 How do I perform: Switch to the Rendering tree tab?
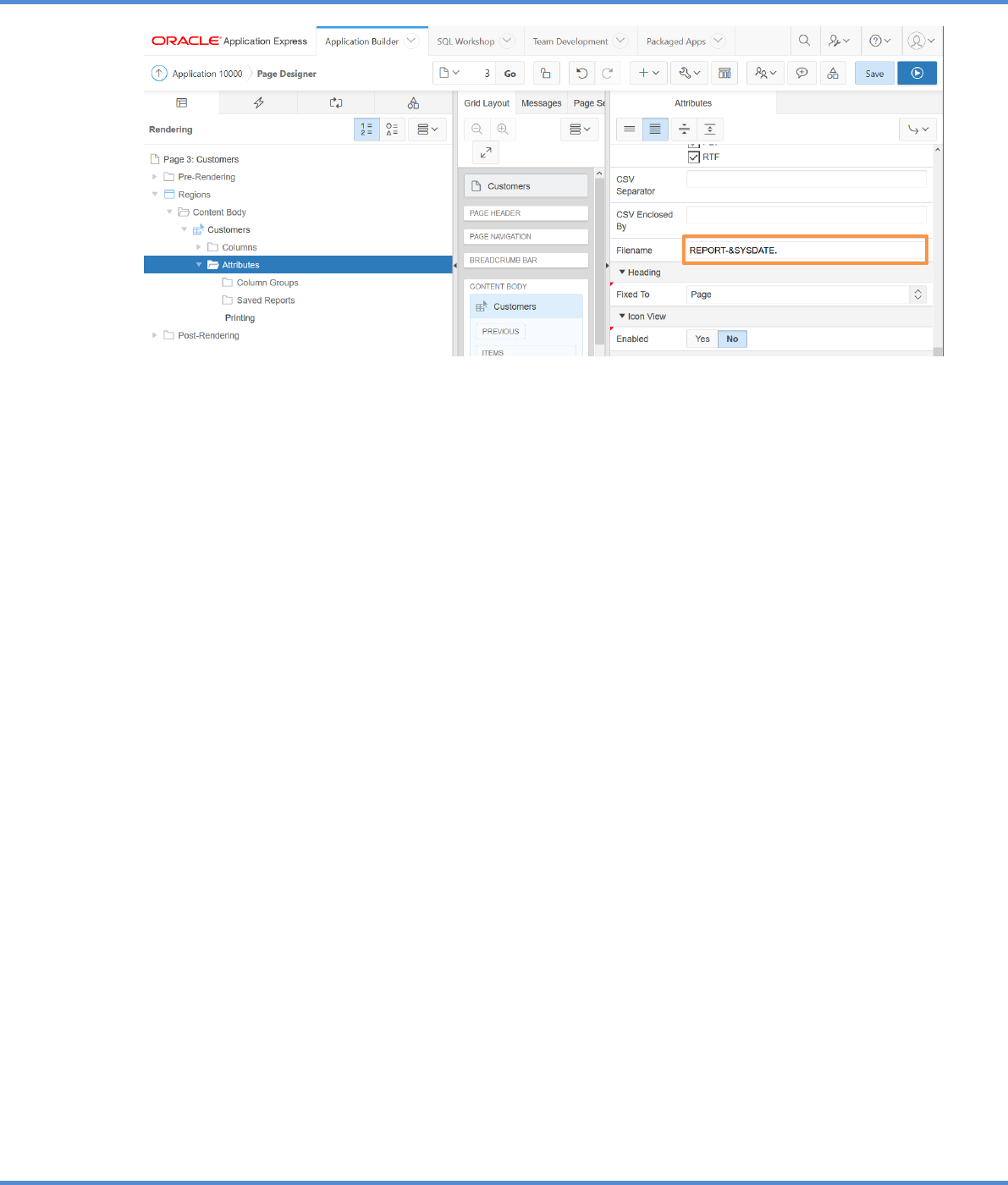tap(181, 102)
